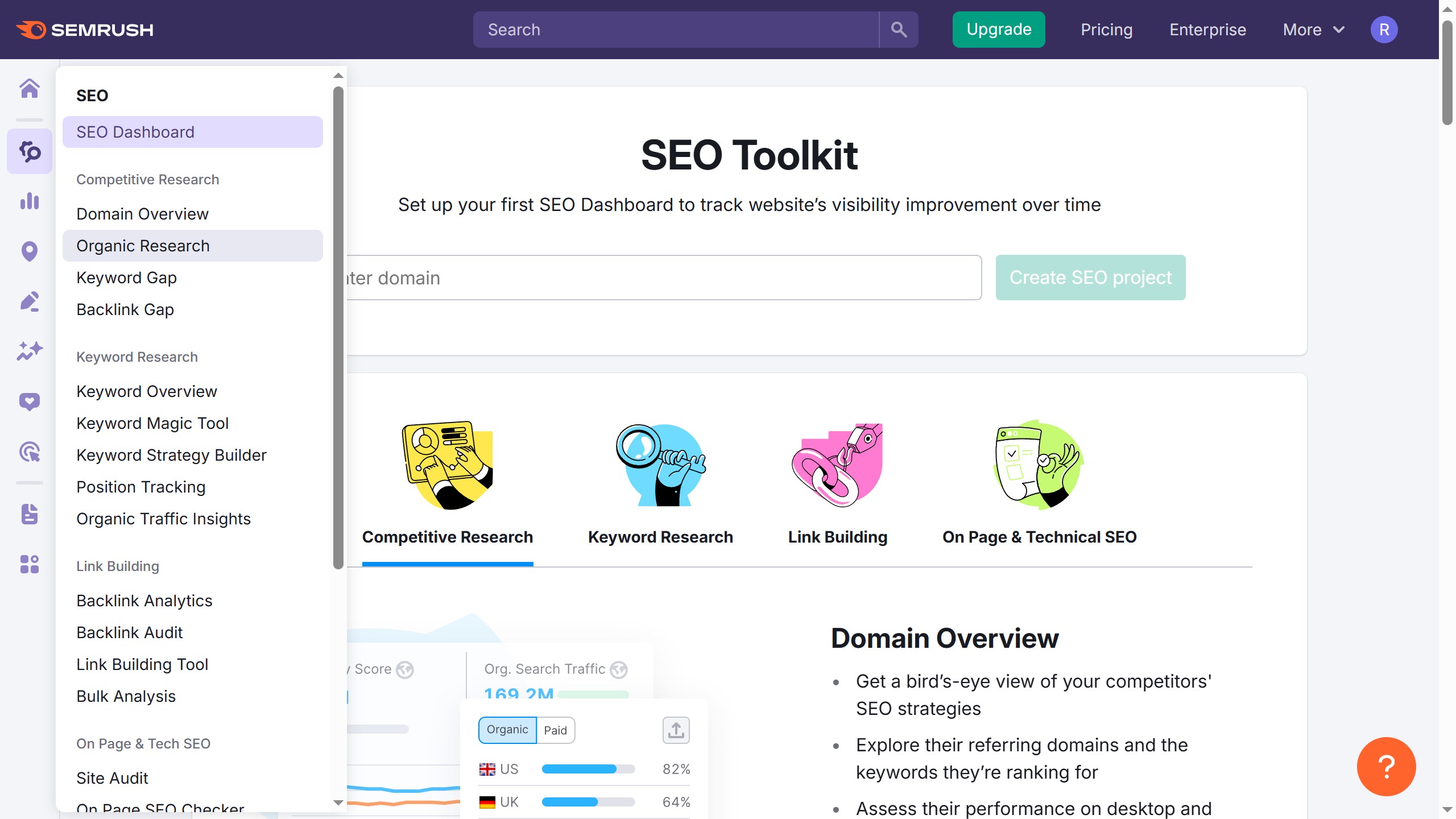The image size is (1456, 819).
Task: Open the user profile R avatar menu
Action: tap(1384, 30)
